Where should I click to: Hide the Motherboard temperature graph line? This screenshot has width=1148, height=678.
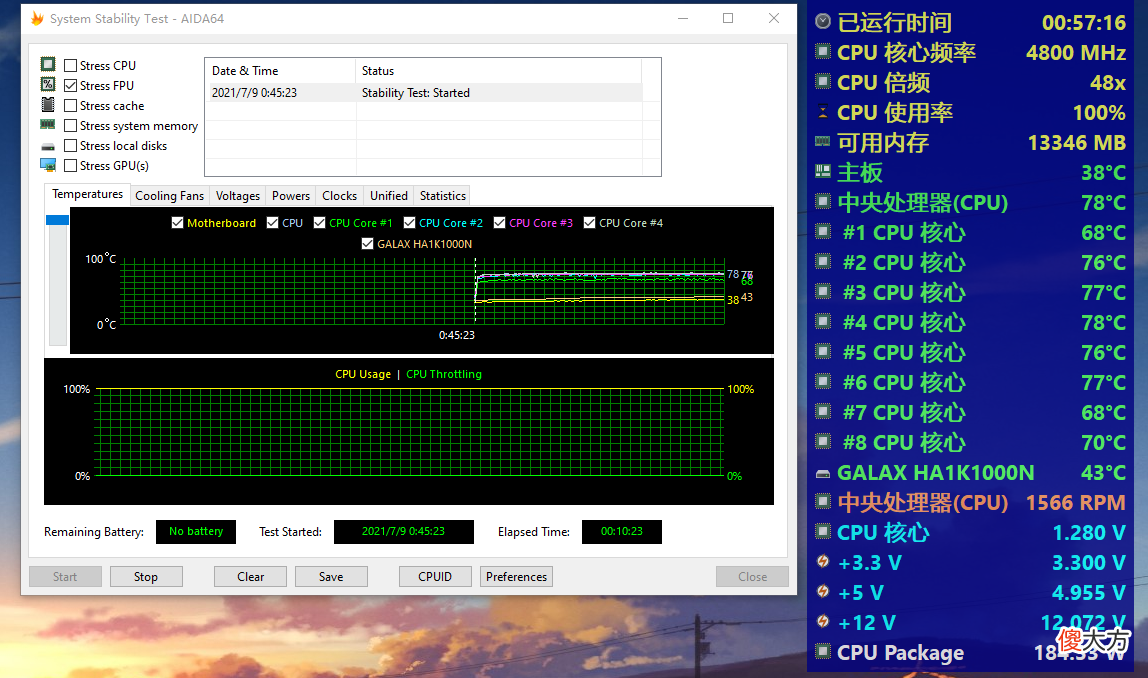(177, 223)
